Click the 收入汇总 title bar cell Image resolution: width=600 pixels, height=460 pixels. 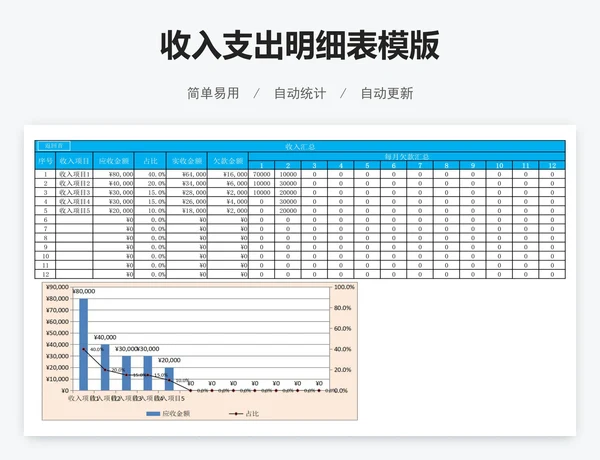pos(300,146)
